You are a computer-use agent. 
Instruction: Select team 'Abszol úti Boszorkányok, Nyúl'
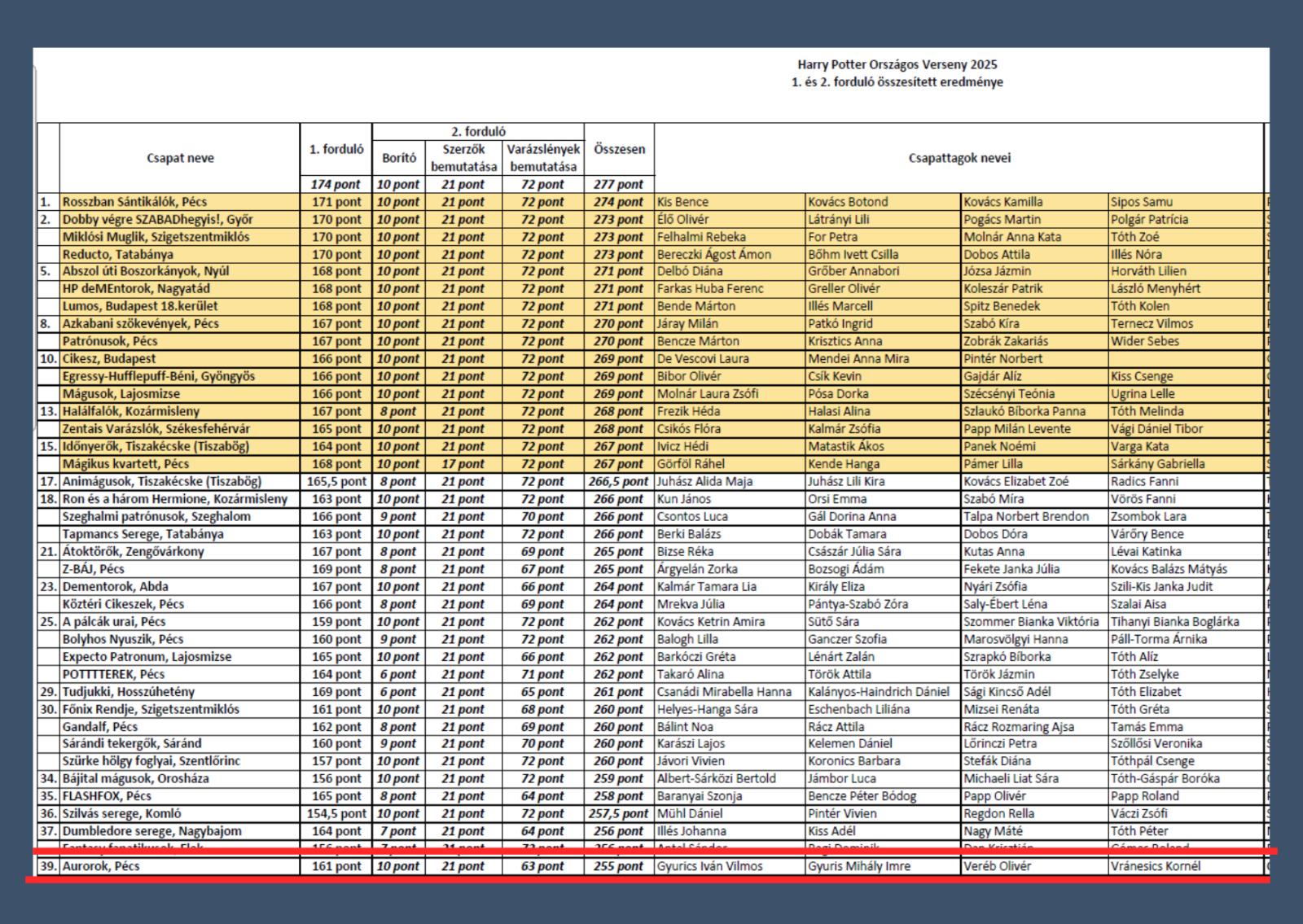point(146,271)
